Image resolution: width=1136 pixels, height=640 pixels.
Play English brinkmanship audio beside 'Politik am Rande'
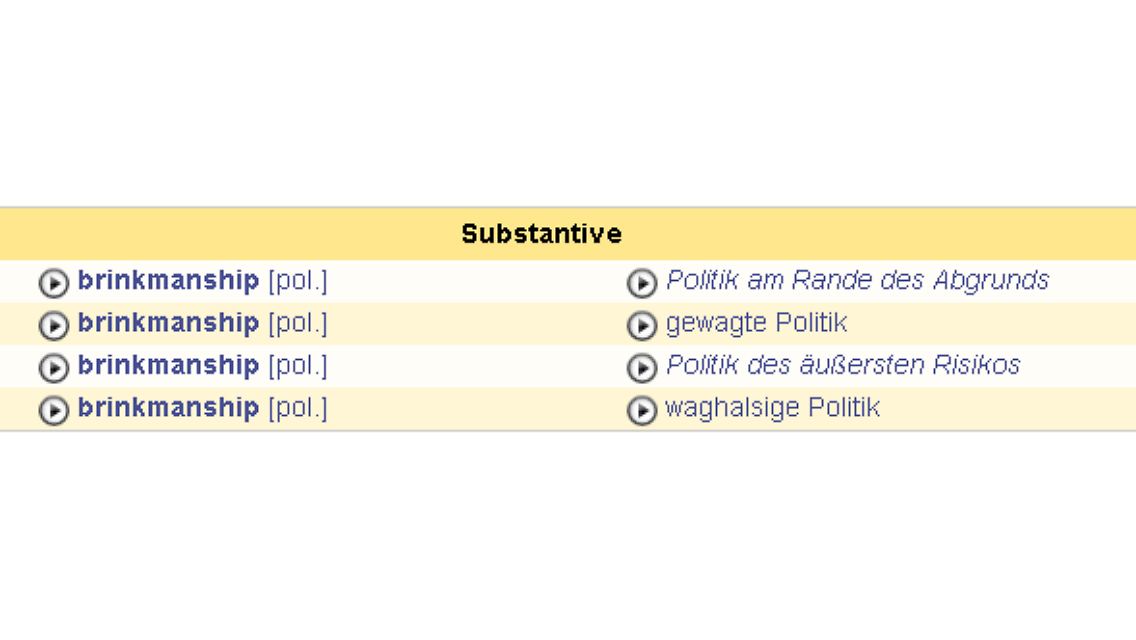point(54,283)
